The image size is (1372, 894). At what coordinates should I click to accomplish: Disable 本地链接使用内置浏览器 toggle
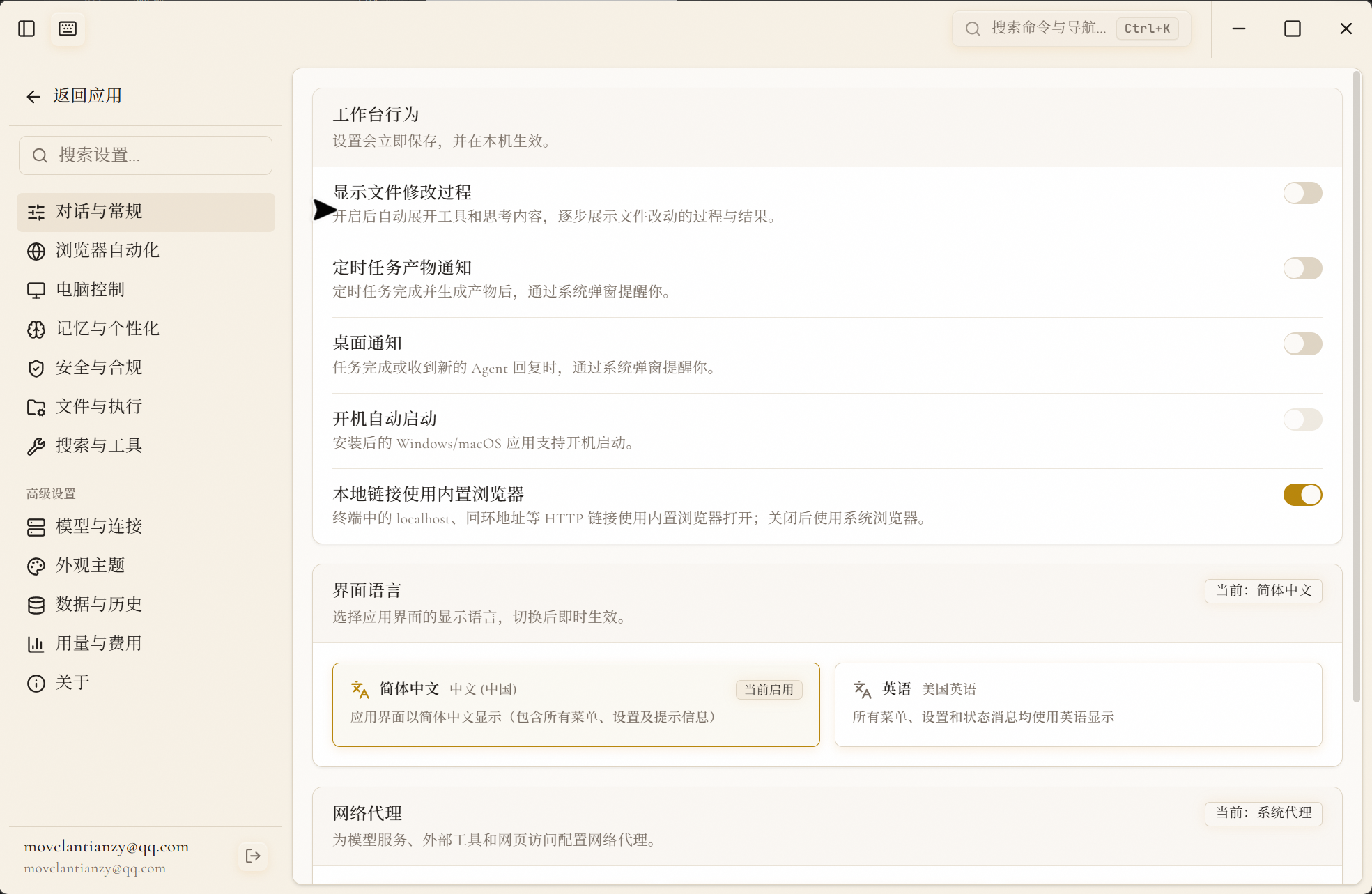pyautogui.click(x=1302, y=495)
